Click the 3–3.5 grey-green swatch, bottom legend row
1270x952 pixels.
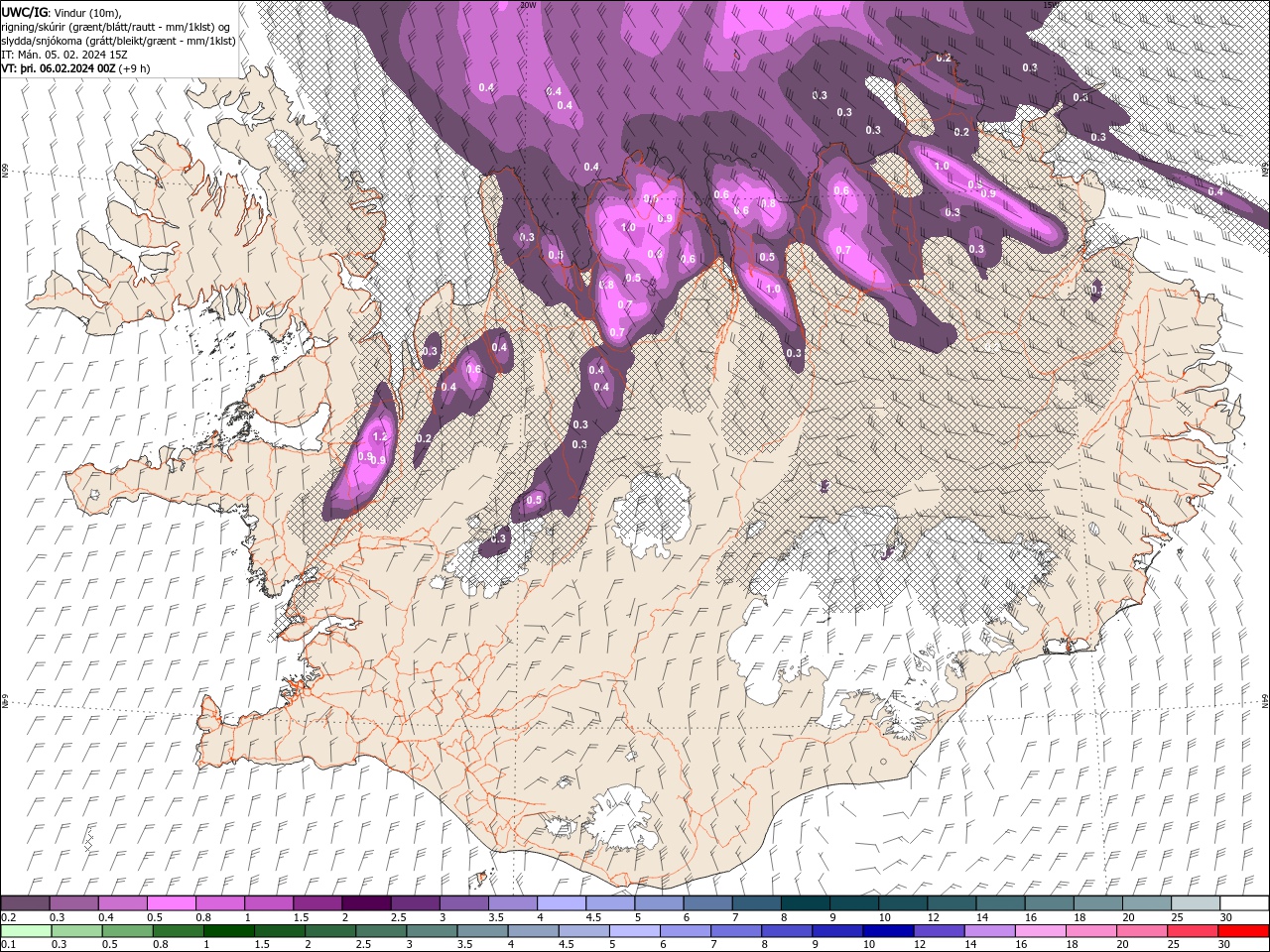click(432, 931)
